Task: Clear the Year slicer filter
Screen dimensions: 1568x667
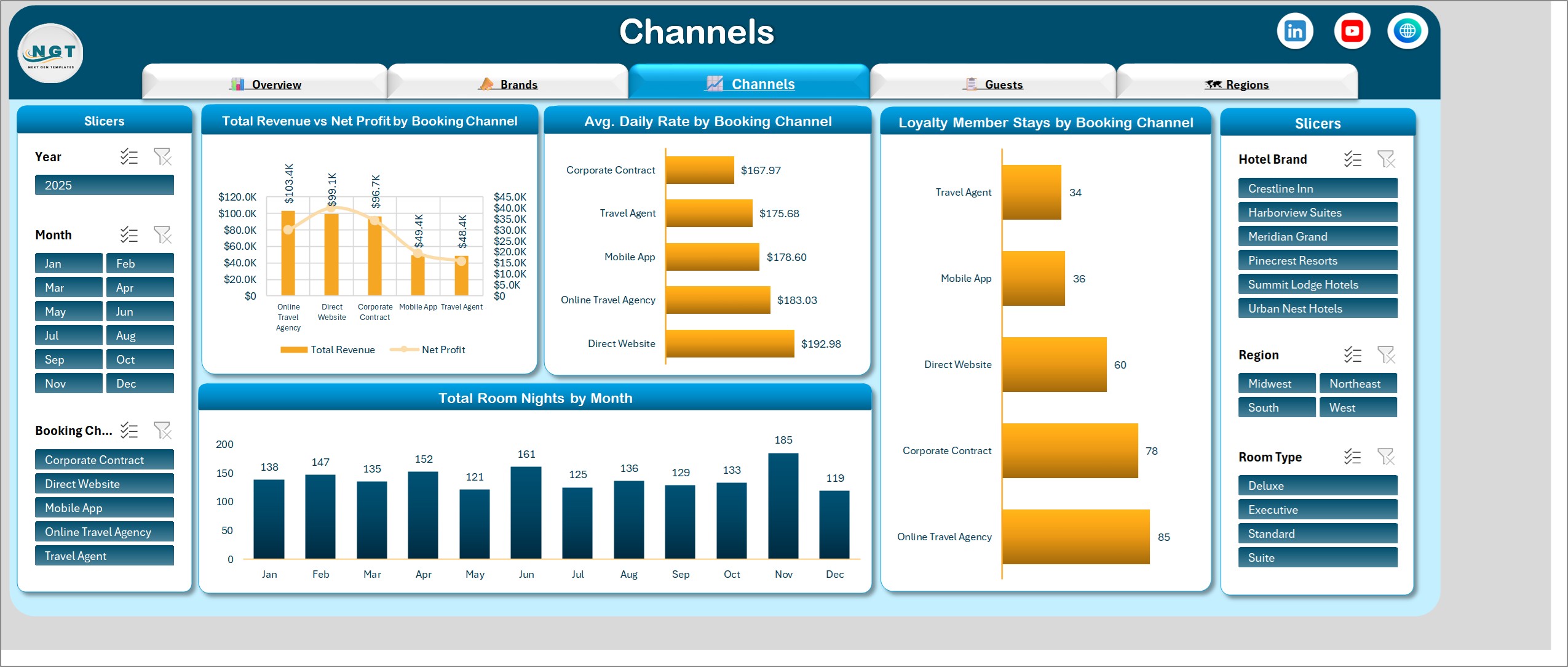Action: (162, 157)
